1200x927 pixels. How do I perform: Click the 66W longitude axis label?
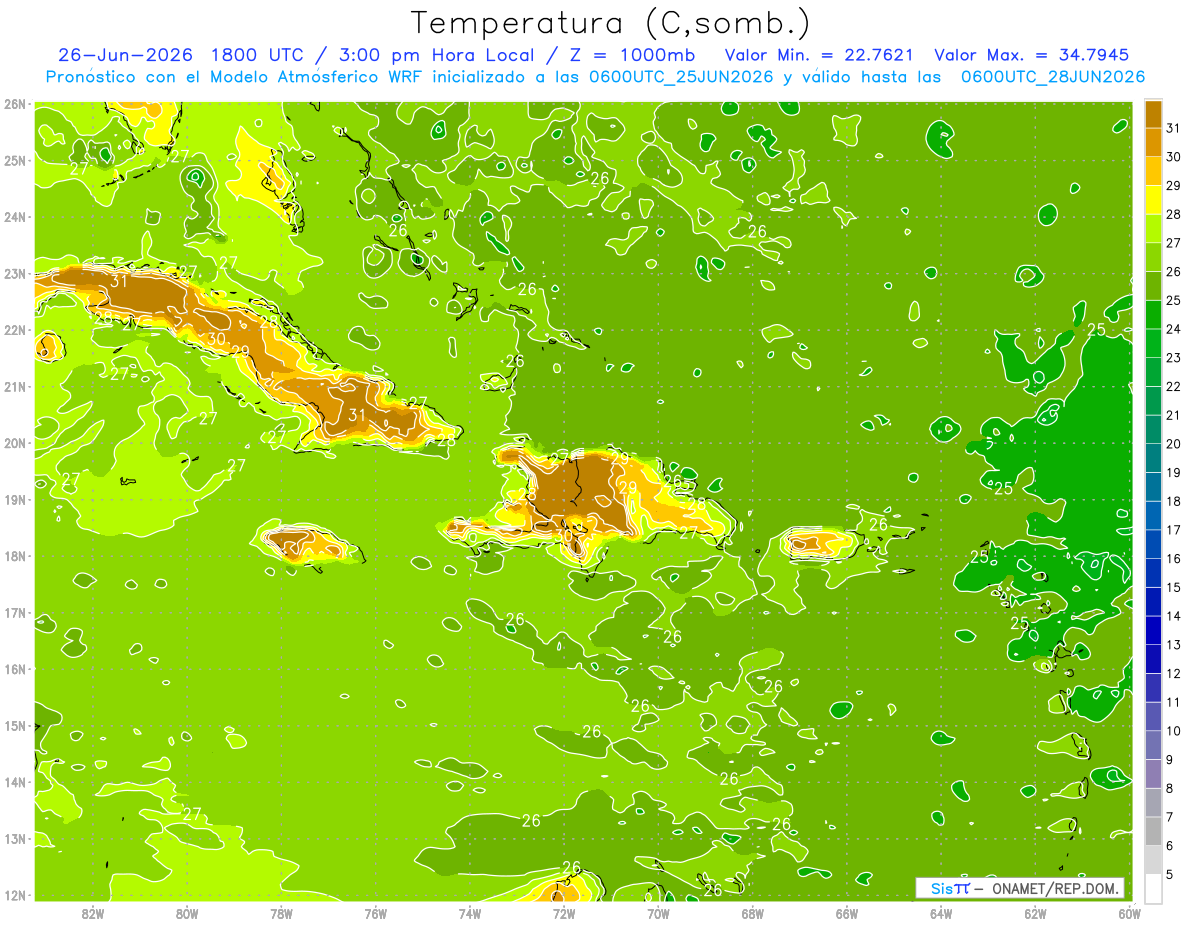(847, 914)
